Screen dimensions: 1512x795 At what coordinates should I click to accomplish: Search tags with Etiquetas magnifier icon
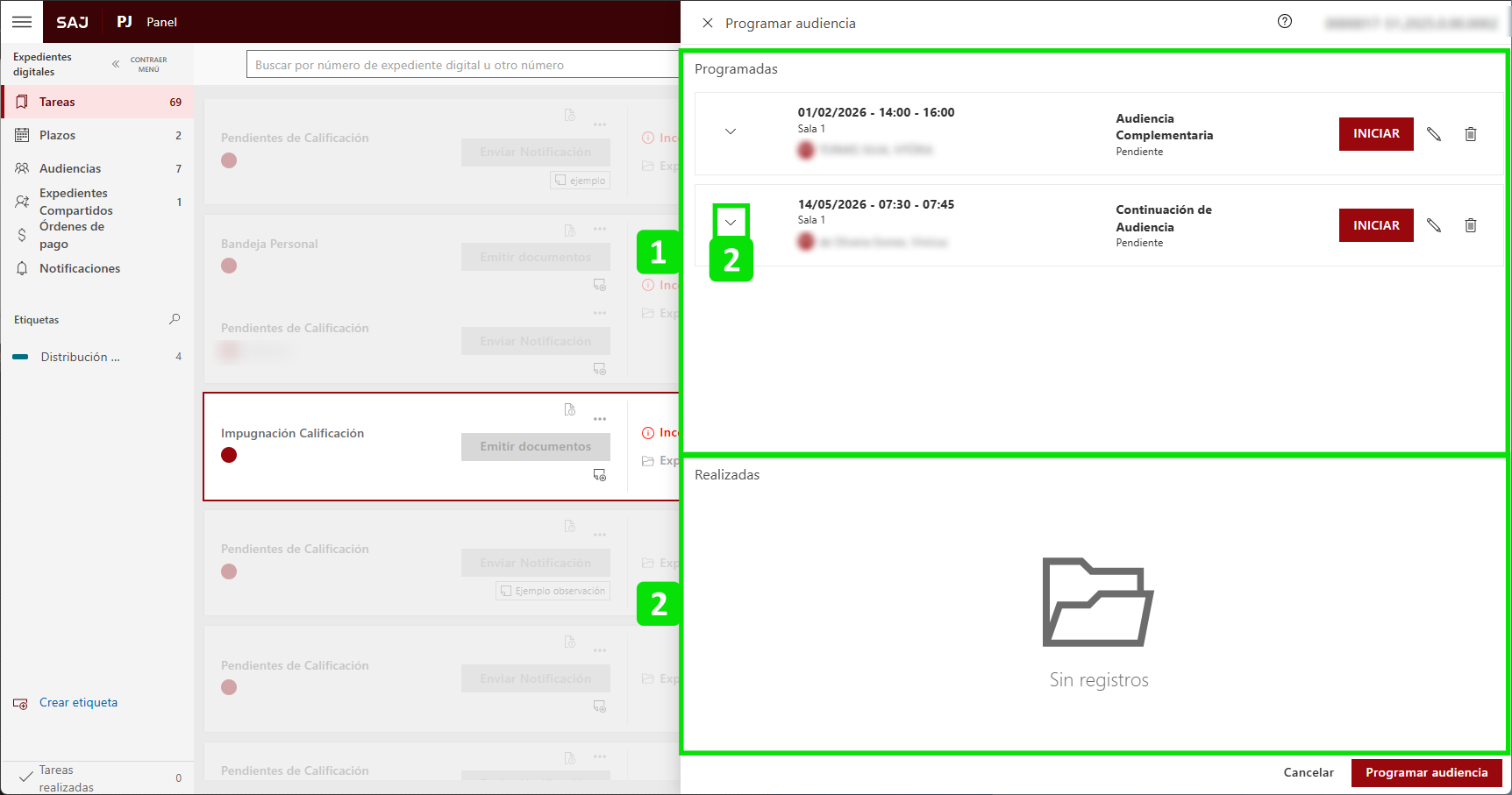pos(175,319)
